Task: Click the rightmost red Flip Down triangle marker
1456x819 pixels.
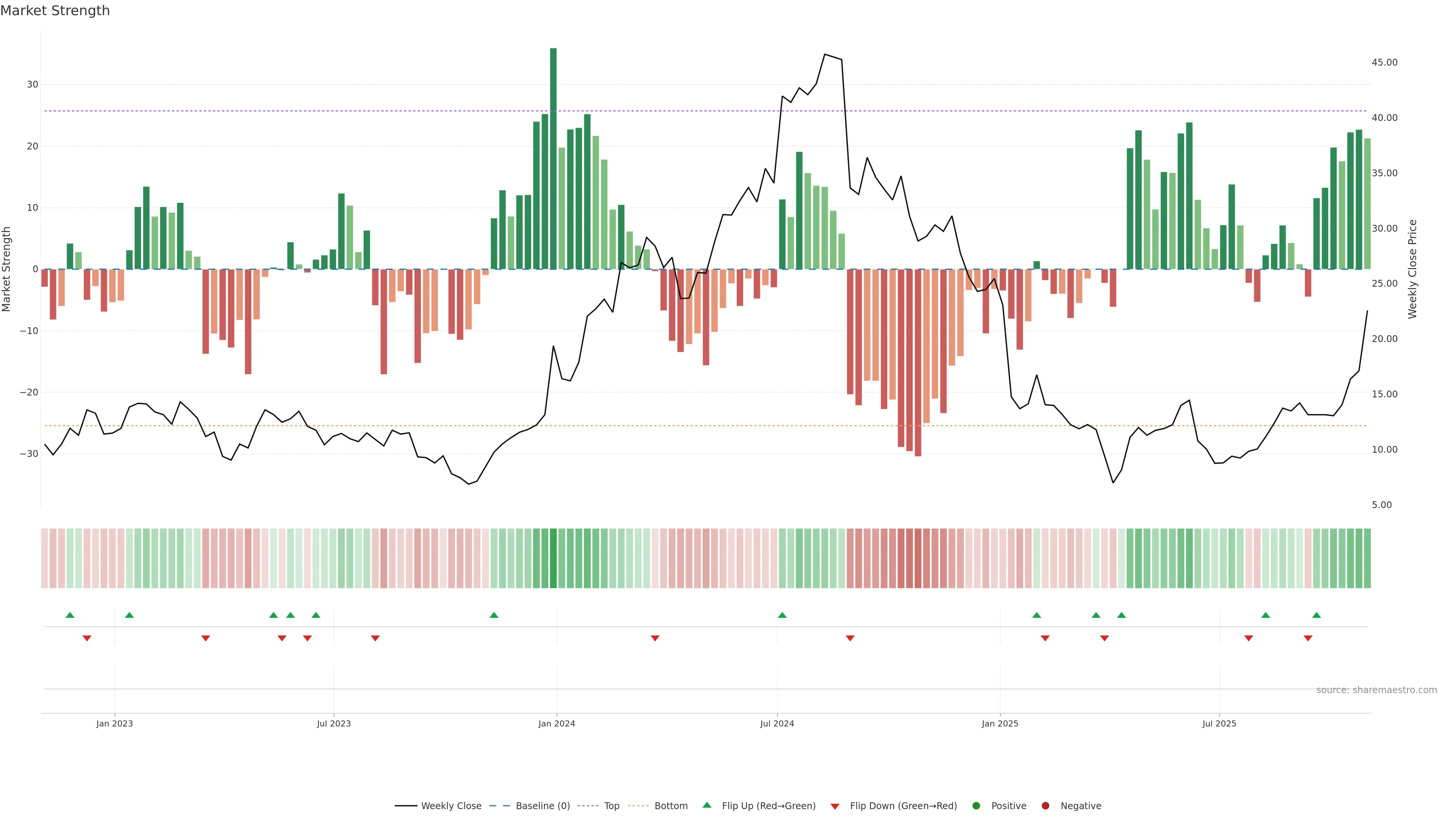Action: coord(1308,638)
